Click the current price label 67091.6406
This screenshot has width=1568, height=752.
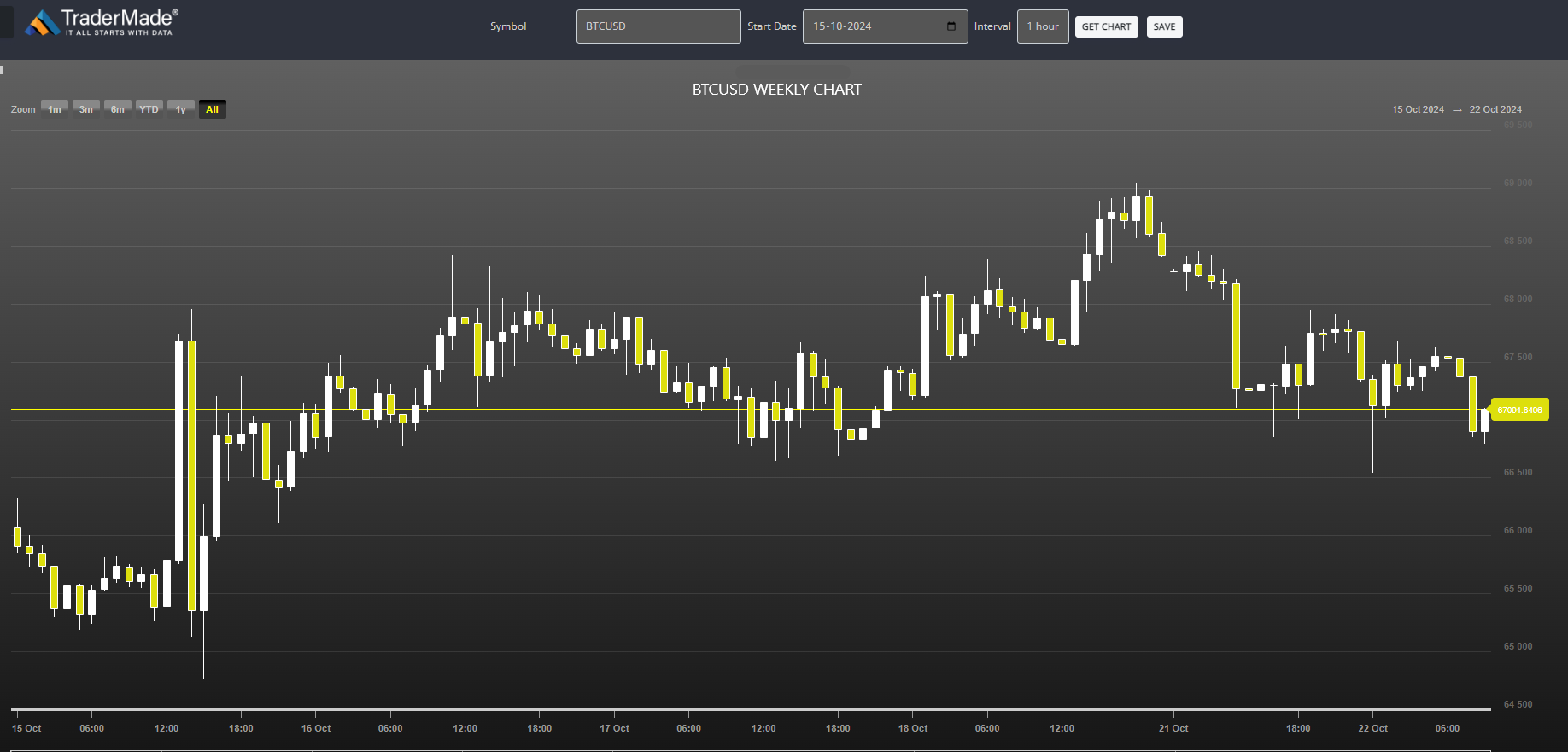tap(1520, 410)
